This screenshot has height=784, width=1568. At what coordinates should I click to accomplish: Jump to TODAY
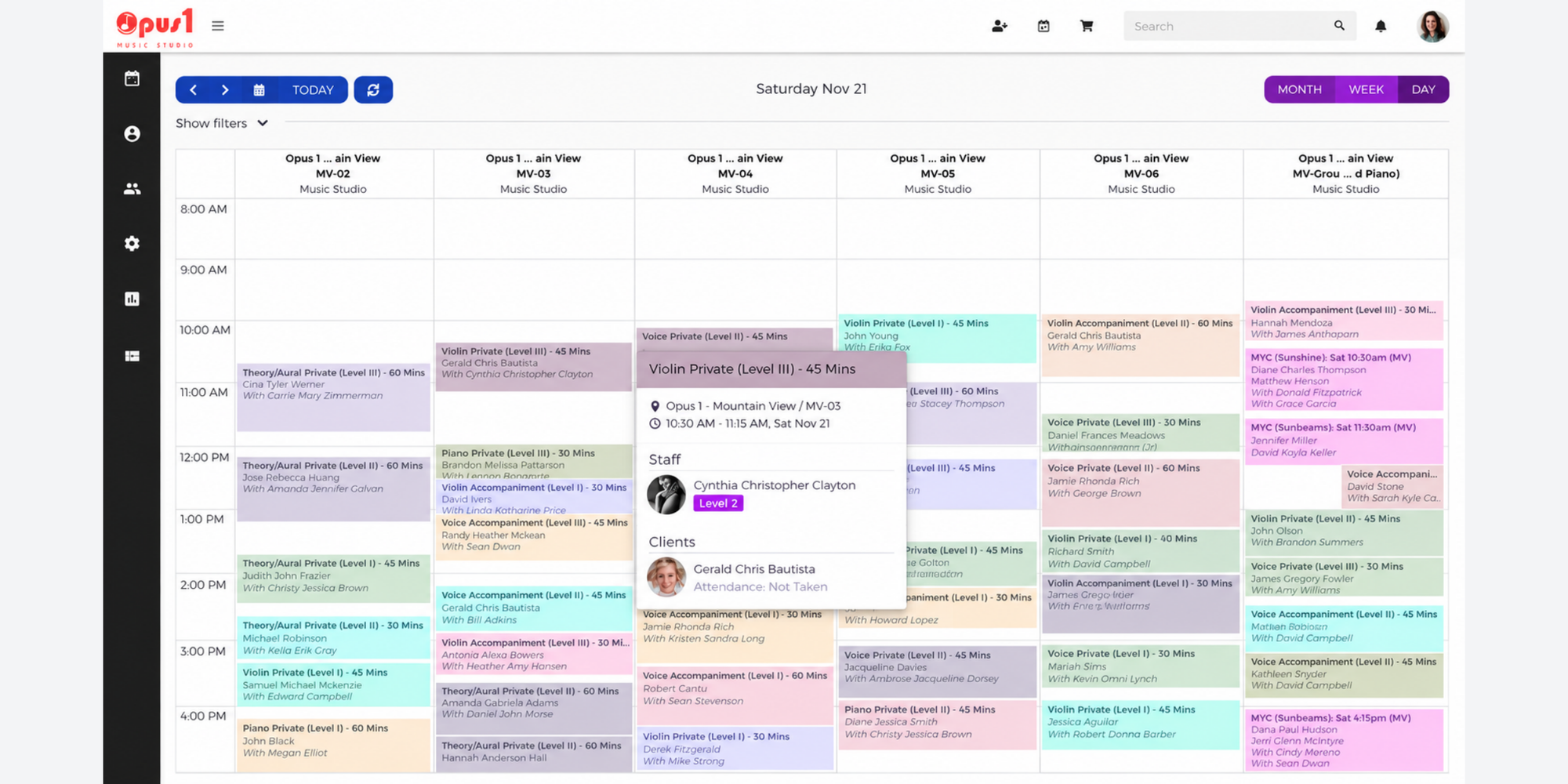313,90
